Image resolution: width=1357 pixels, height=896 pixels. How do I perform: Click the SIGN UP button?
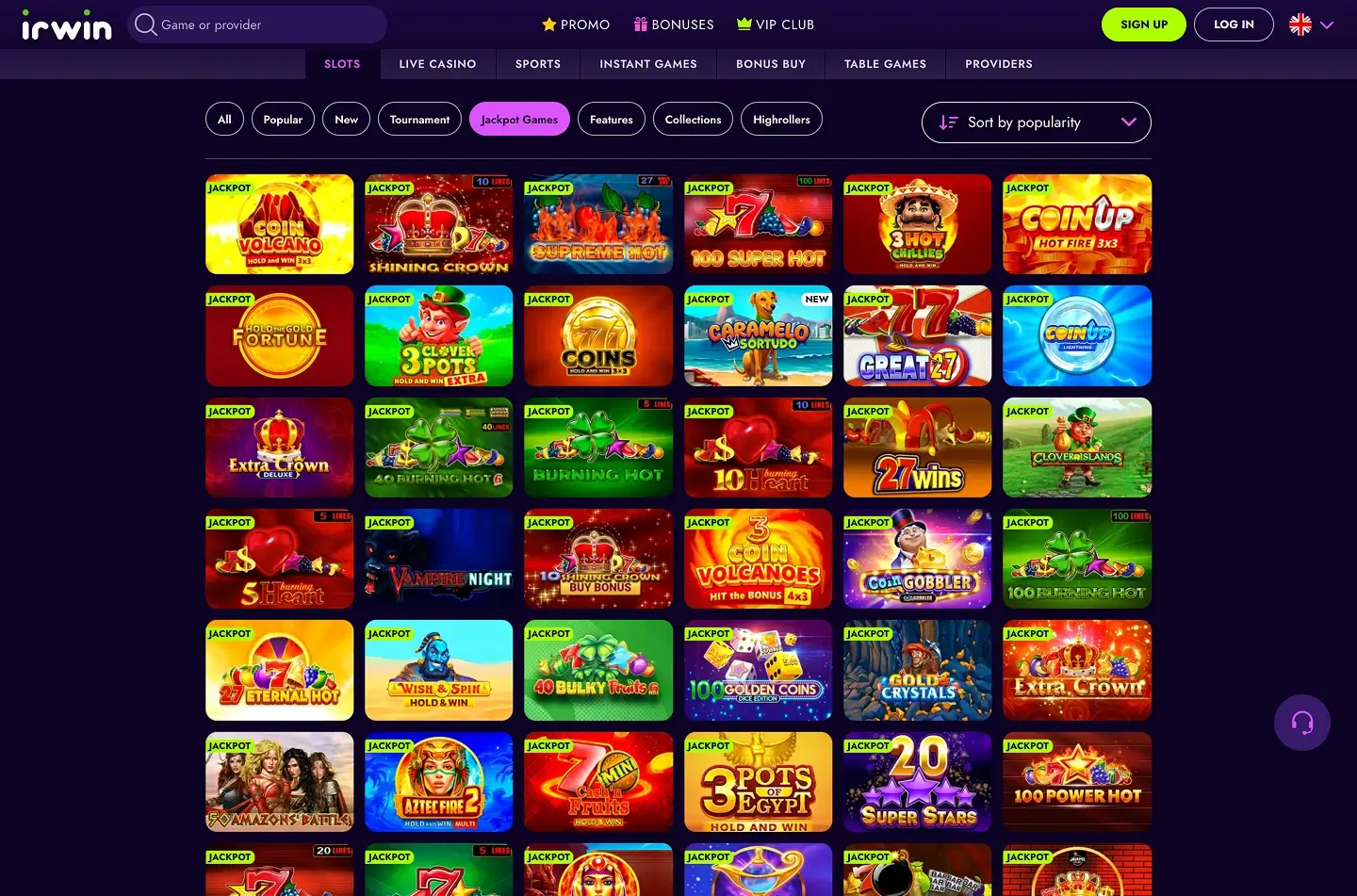point(1144,24)
